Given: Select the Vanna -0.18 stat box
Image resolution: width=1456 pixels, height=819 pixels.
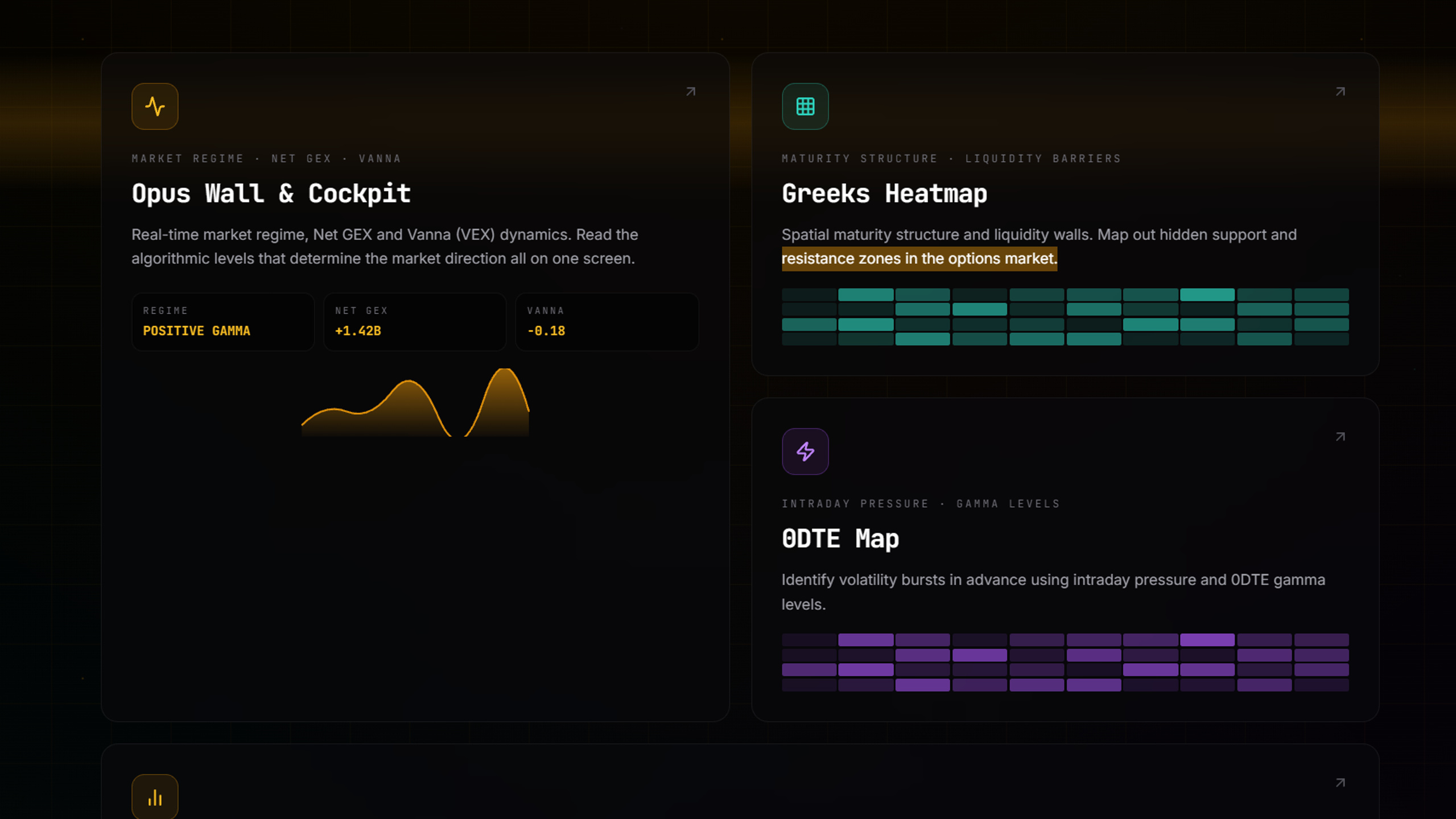Looking at the screenshot, I should point(607,322).
